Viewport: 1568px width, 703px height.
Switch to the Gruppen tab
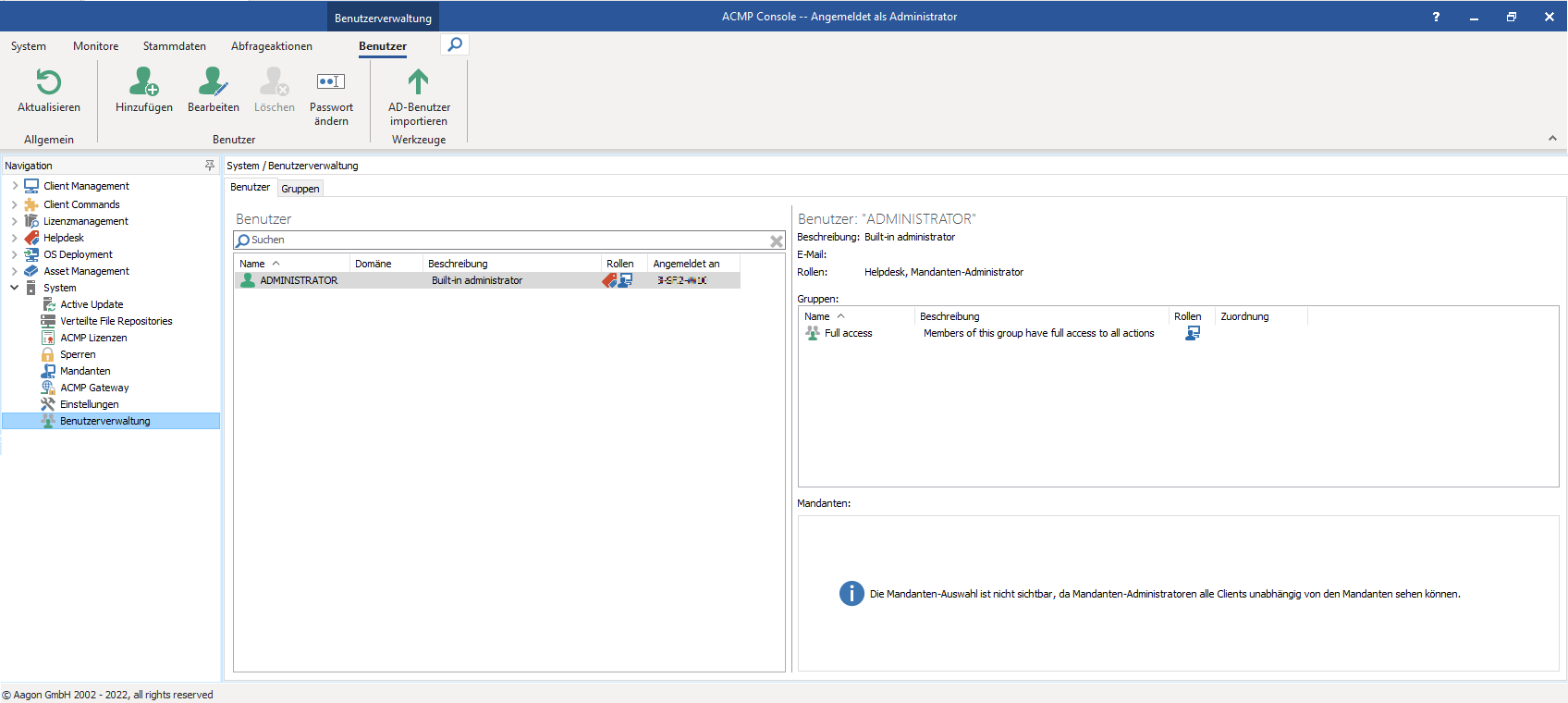click(300, 189)
